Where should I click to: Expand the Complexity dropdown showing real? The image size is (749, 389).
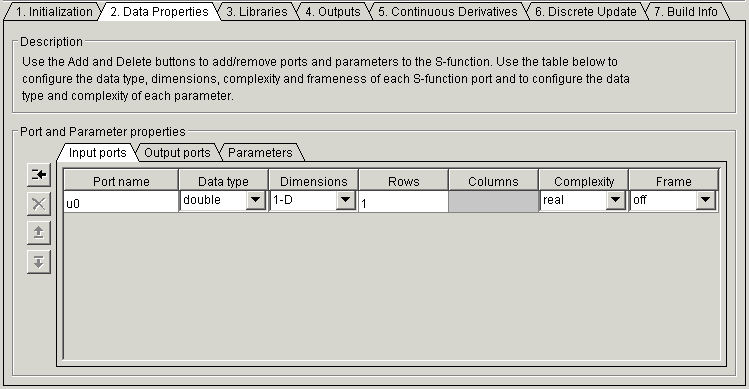click(x=616, y=200)
